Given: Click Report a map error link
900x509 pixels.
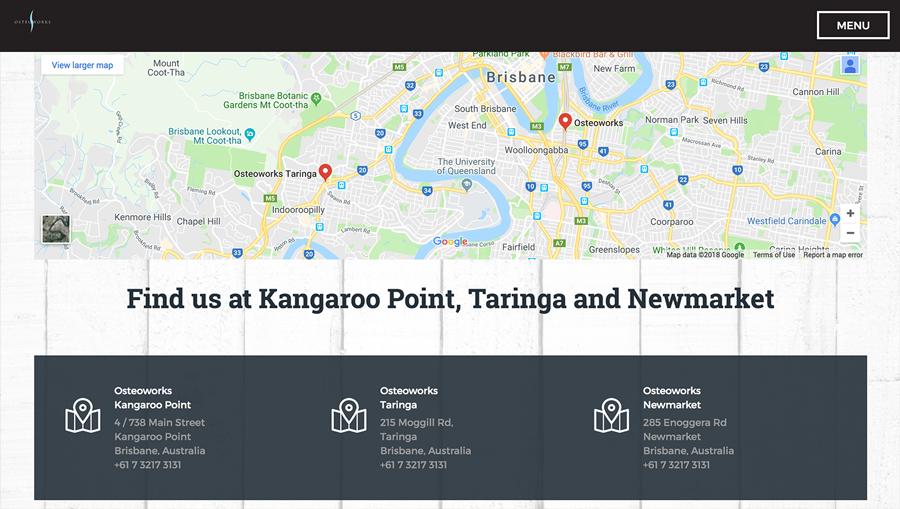Looking at the screenshot, I should coord(833,255).
